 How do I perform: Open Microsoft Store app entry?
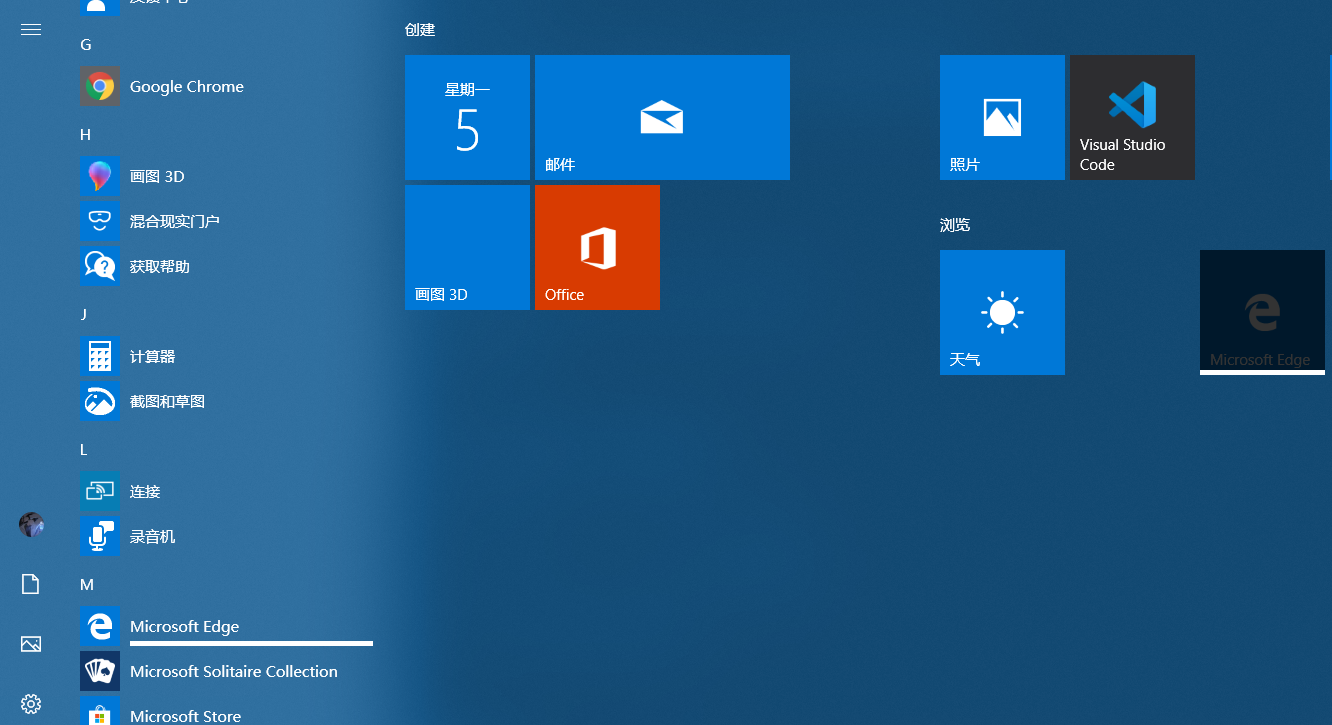(x=227, y=712)
